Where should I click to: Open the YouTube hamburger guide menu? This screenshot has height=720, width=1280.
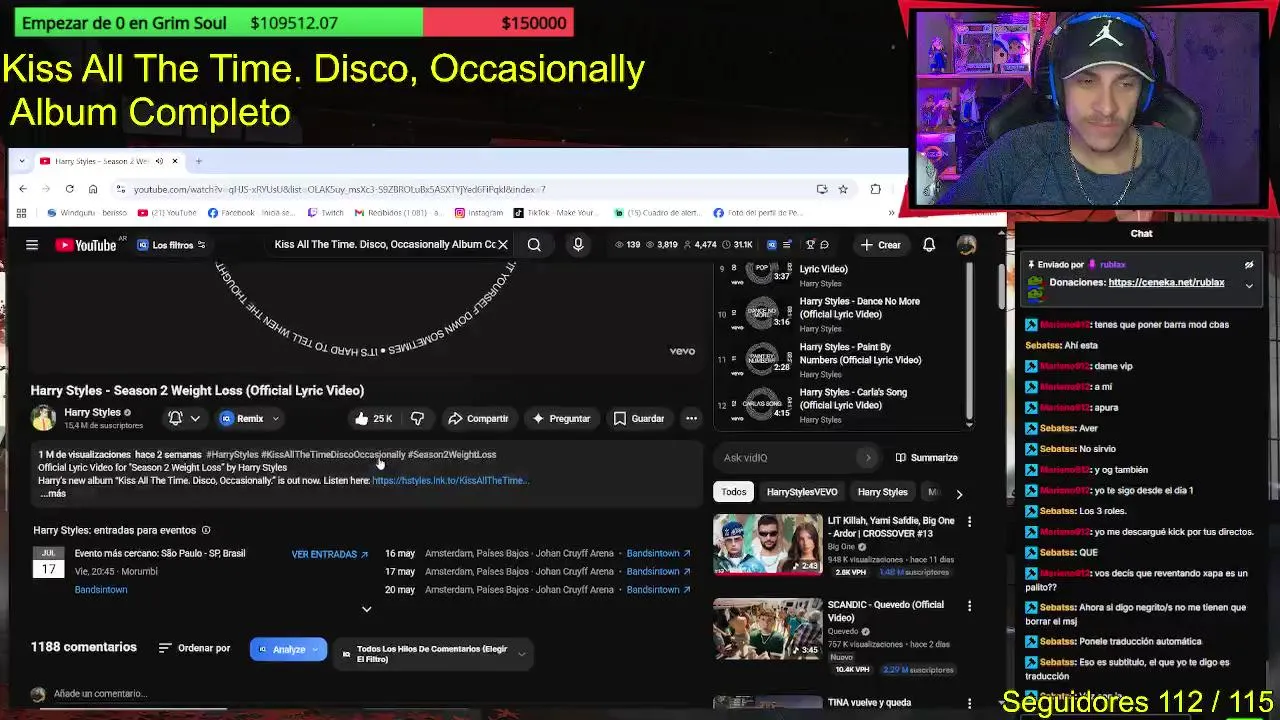point(32,245)
